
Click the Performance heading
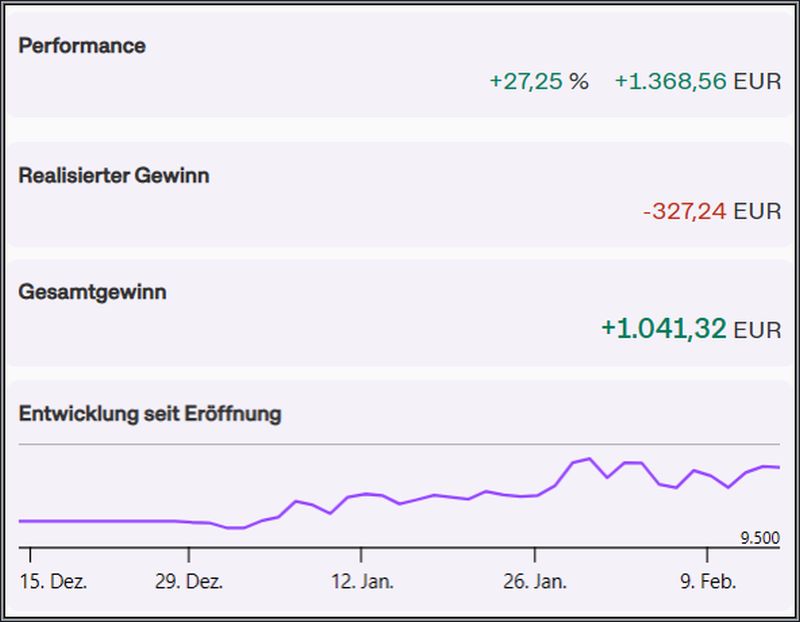82,46
